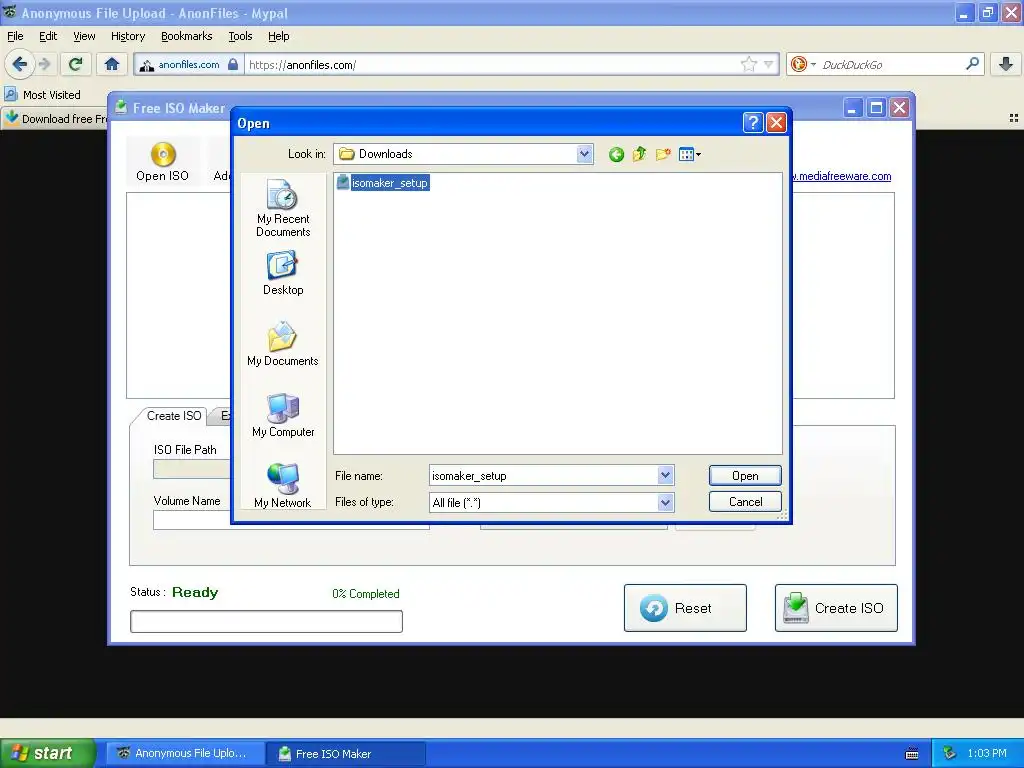Select the isomaker_setup file
The width and height of the screenshot is (1024, 768).
pyautogui.click(x=383, y=183)
